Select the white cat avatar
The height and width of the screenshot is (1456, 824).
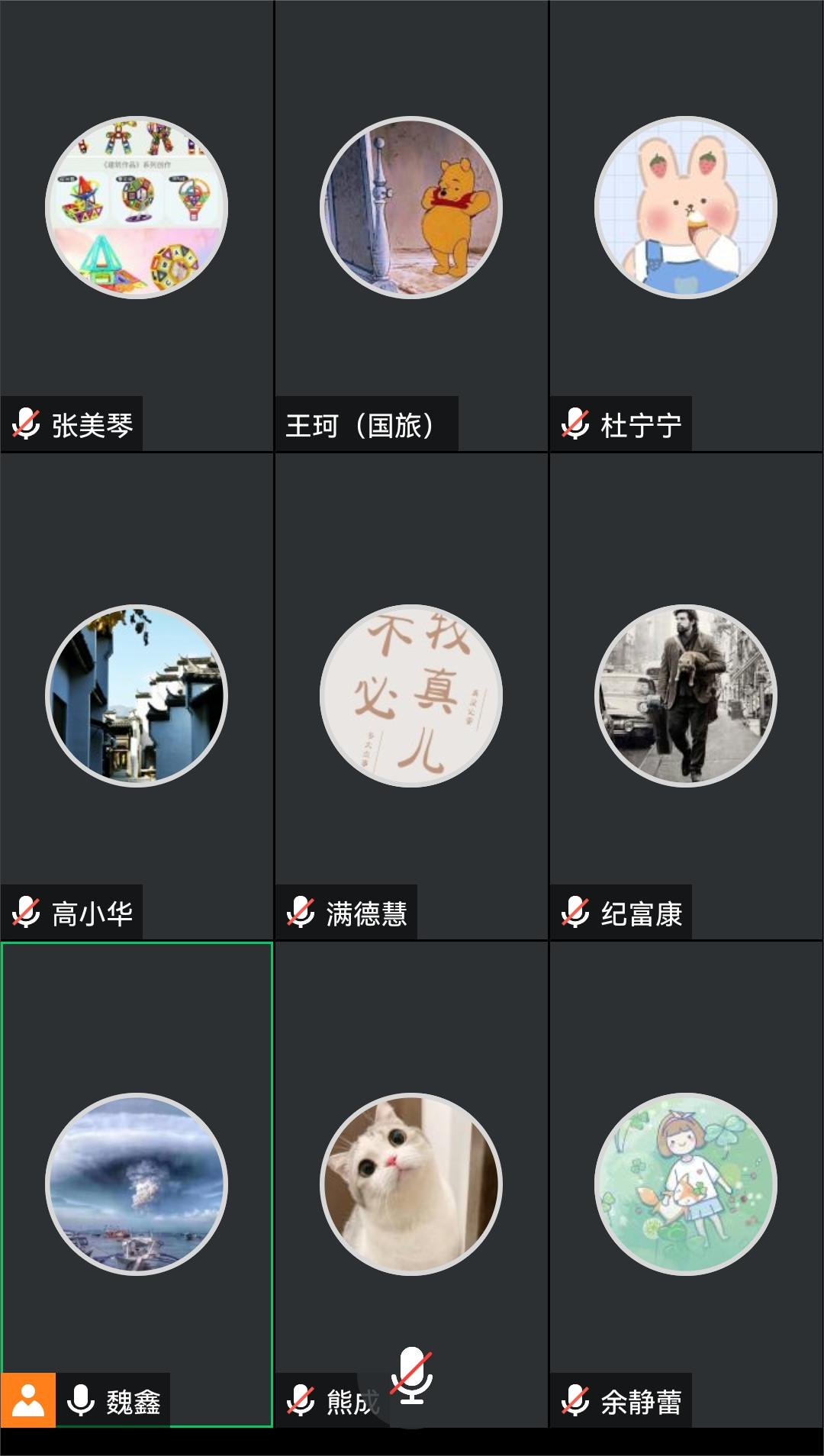(411, 1184)
